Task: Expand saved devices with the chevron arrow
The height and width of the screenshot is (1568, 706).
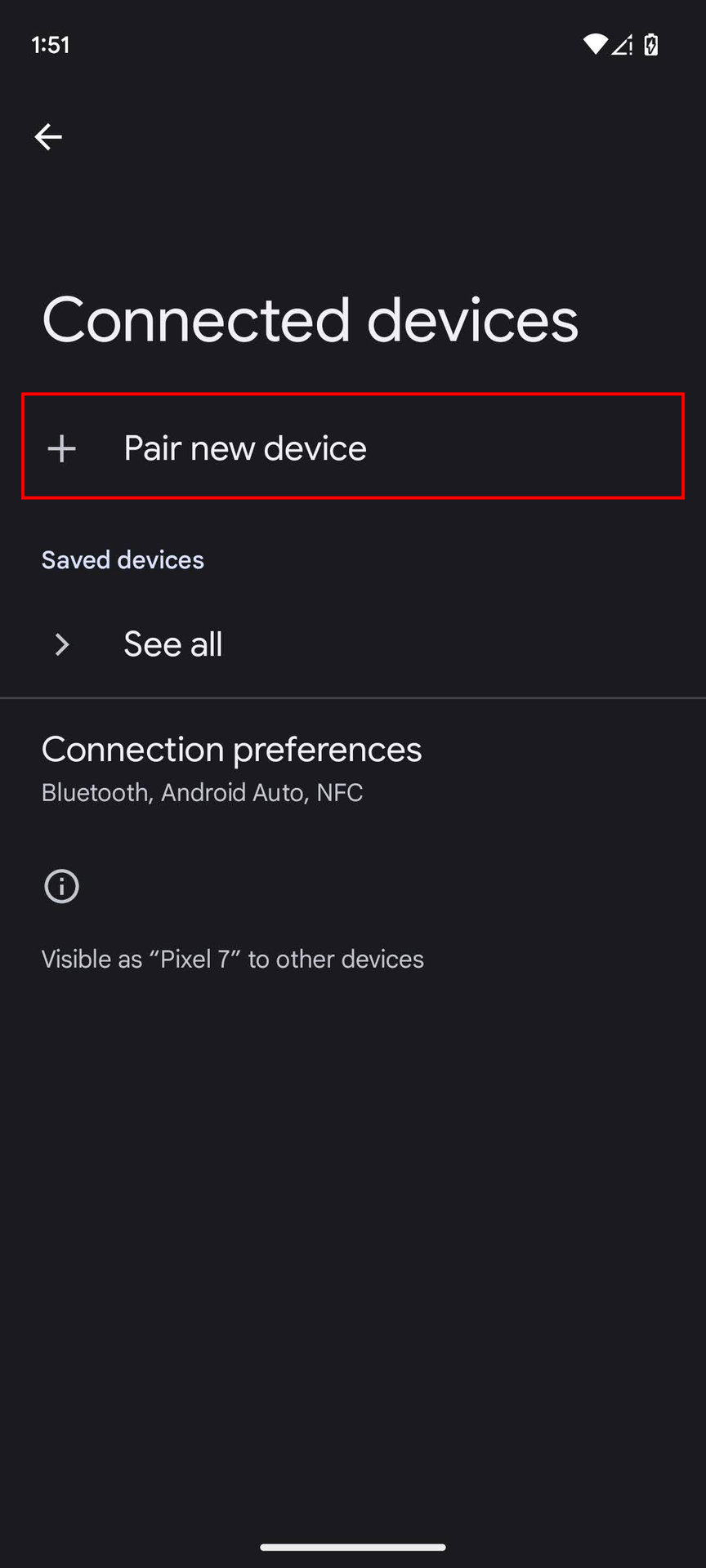Action: pyautogui.click(x=62, y=644)
